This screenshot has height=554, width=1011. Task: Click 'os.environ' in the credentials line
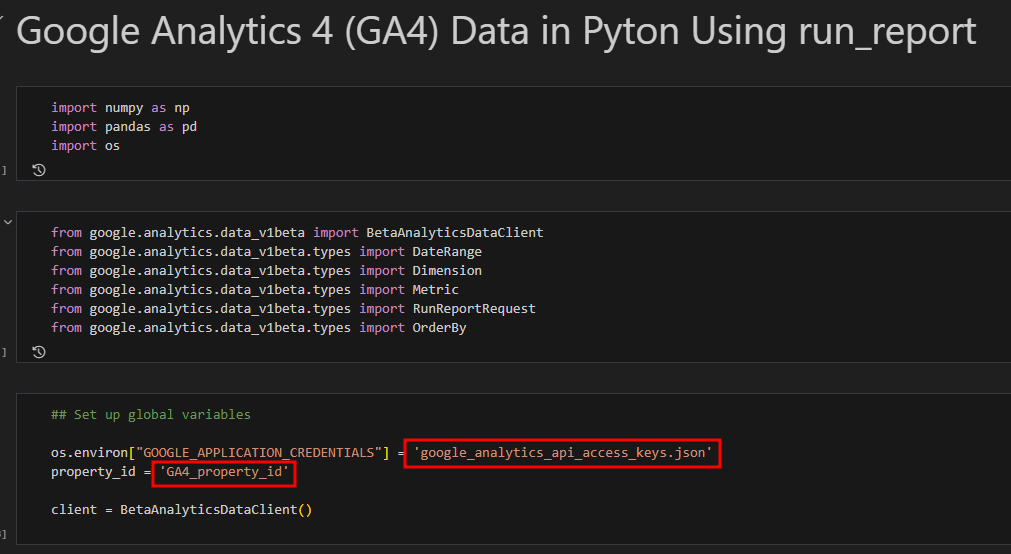[89, 453]
